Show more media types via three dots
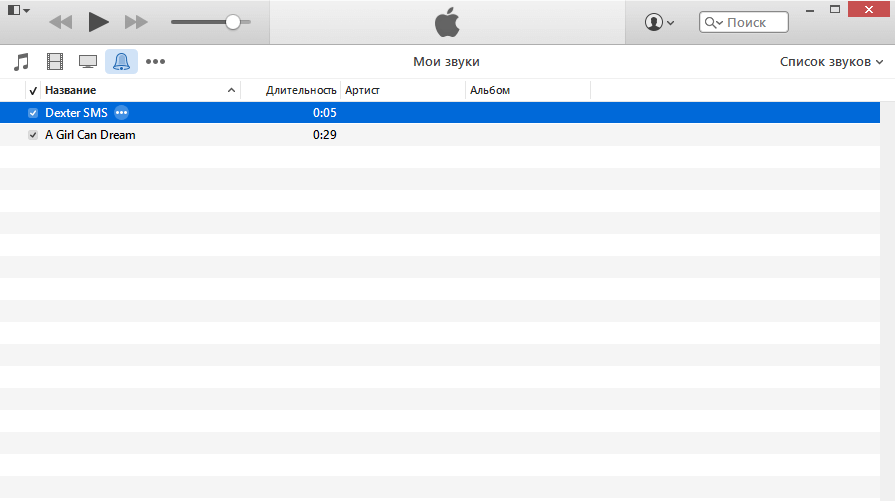Screen dimensions: 895x501 (155, 62)
